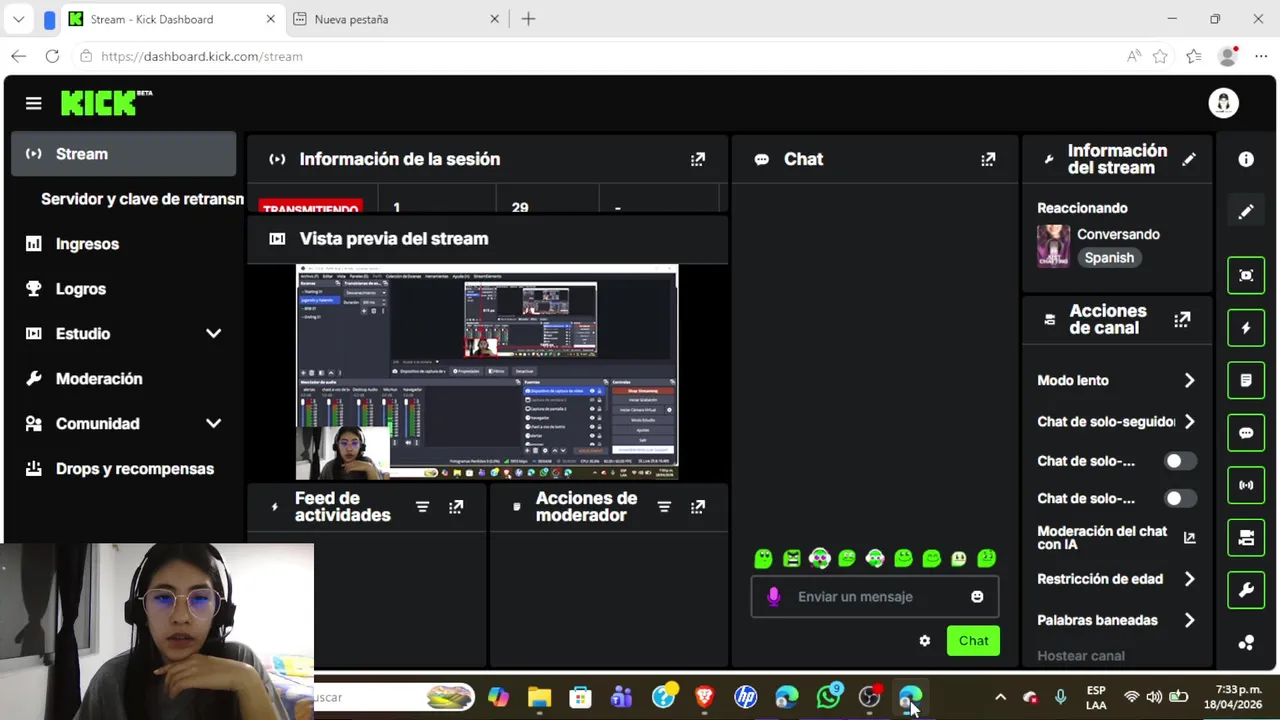Open Brave browser from the taskbar
The width and height of the screenshot is (1280, 720).
[705, 697]
